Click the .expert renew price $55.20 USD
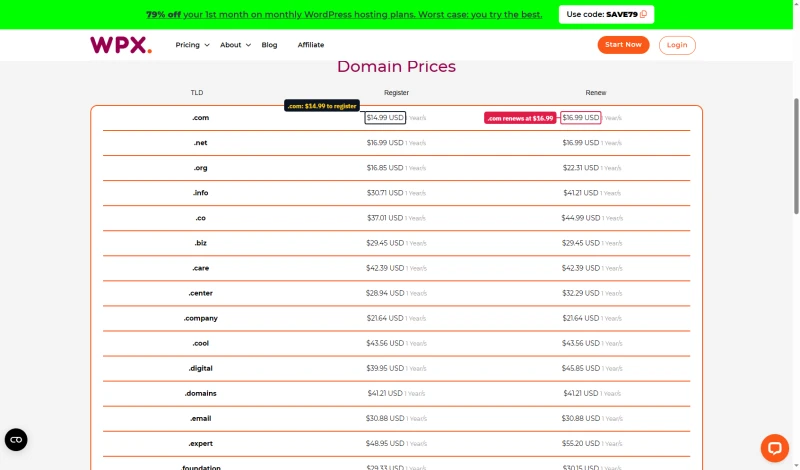 [581, 443]
